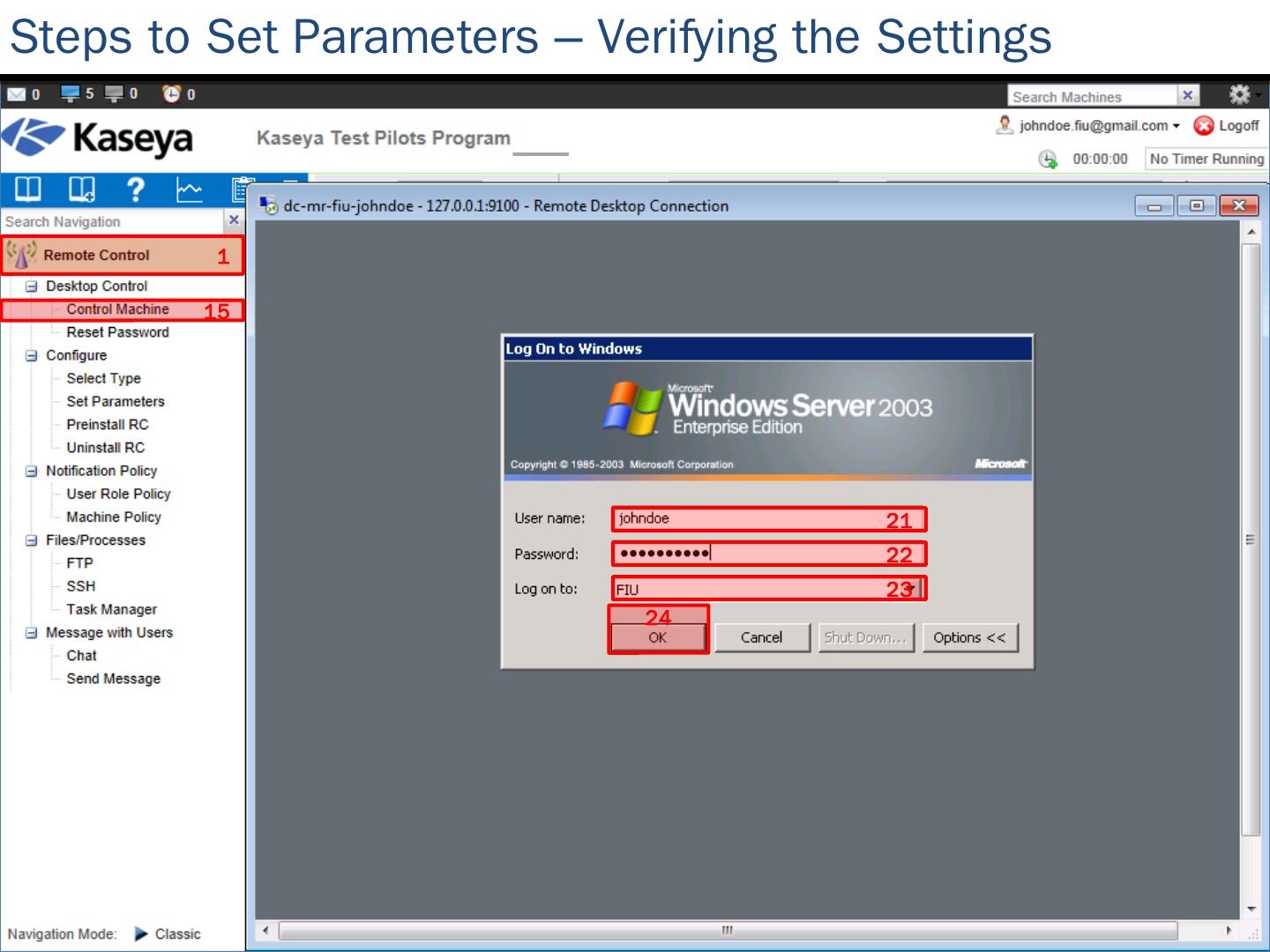This screenshot has height=952, width=1270.
Task: Click the Remote Desktop Connection title icon
Action: tap(268, 205)
